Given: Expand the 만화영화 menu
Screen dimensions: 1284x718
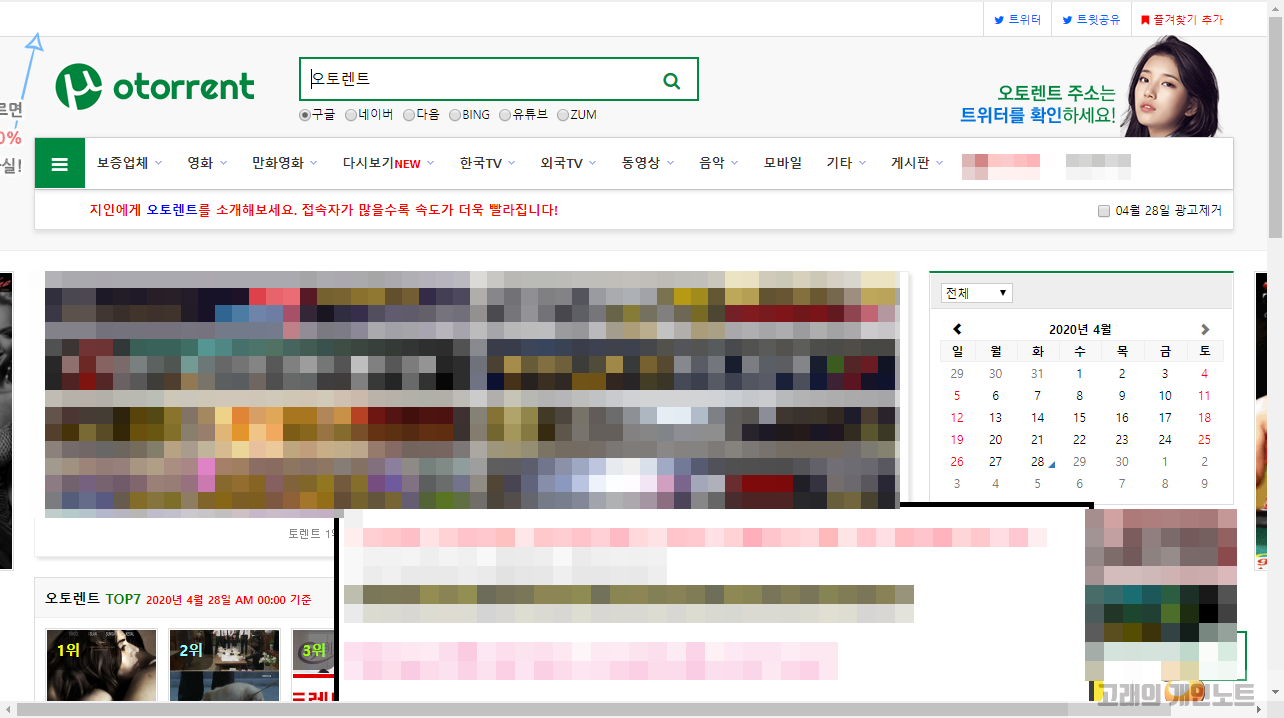Looking at the screenshot, I should point(284,163).
